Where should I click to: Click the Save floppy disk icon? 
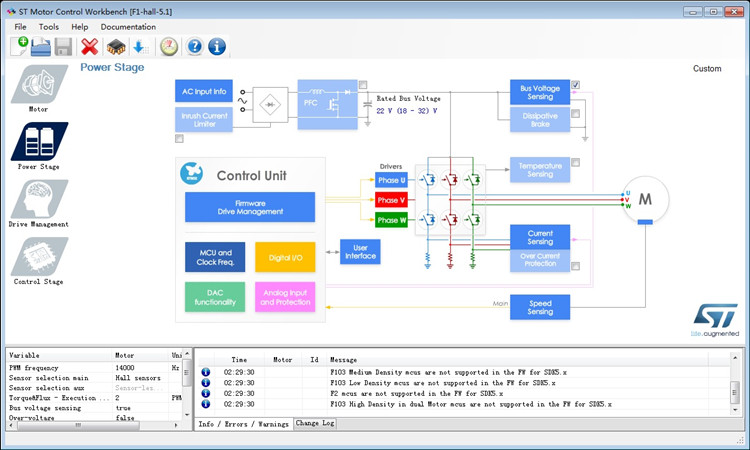coord(63,47)
